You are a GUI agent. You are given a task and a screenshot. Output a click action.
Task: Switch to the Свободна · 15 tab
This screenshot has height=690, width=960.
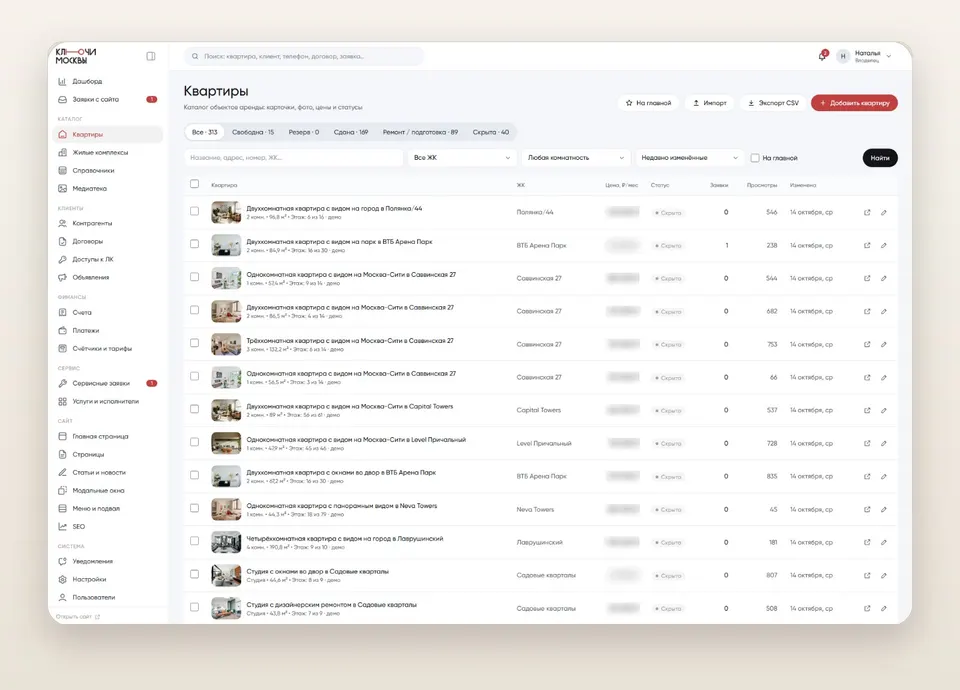point(253,132)
